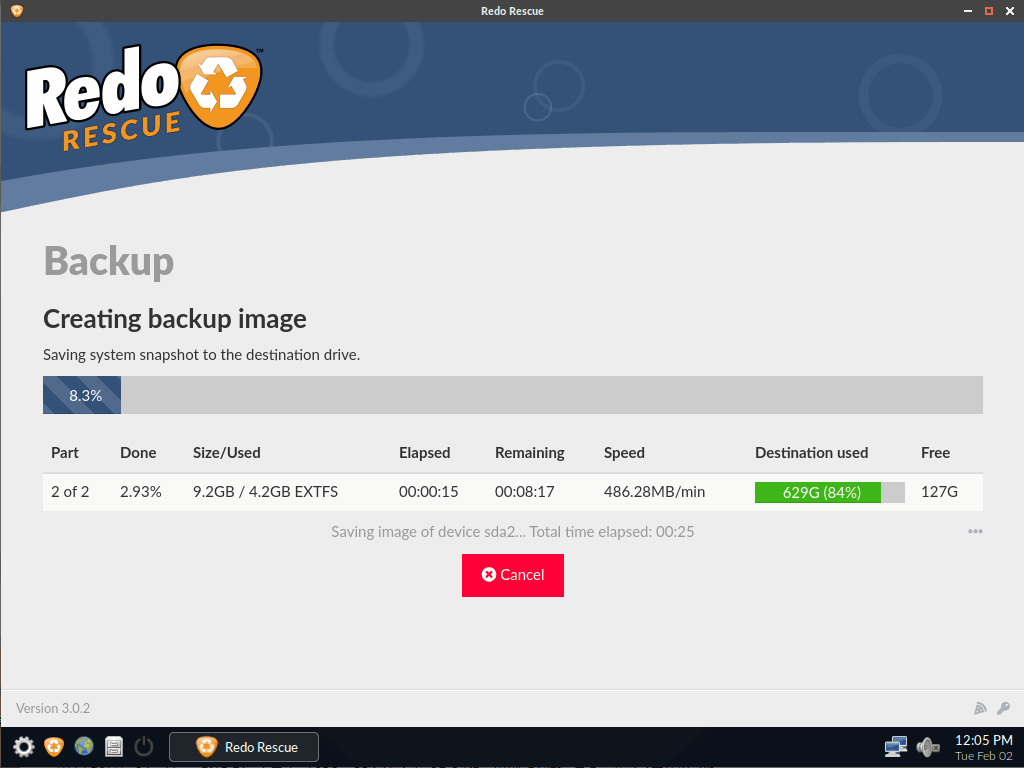Open the web browser globe icon
Screen dimensions: 1024x768
tap(84, 746)
